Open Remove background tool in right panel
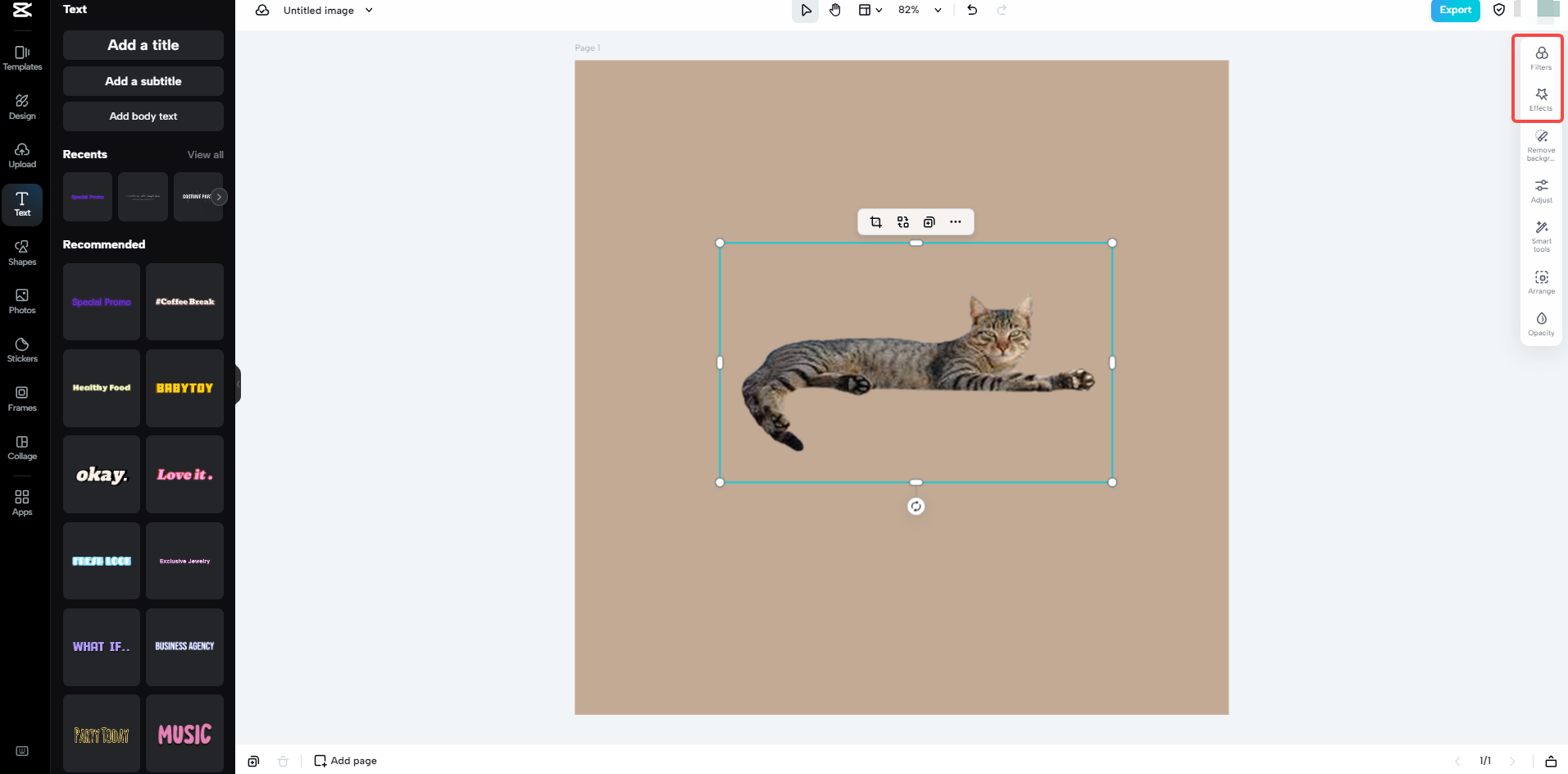 point(1541,145)
